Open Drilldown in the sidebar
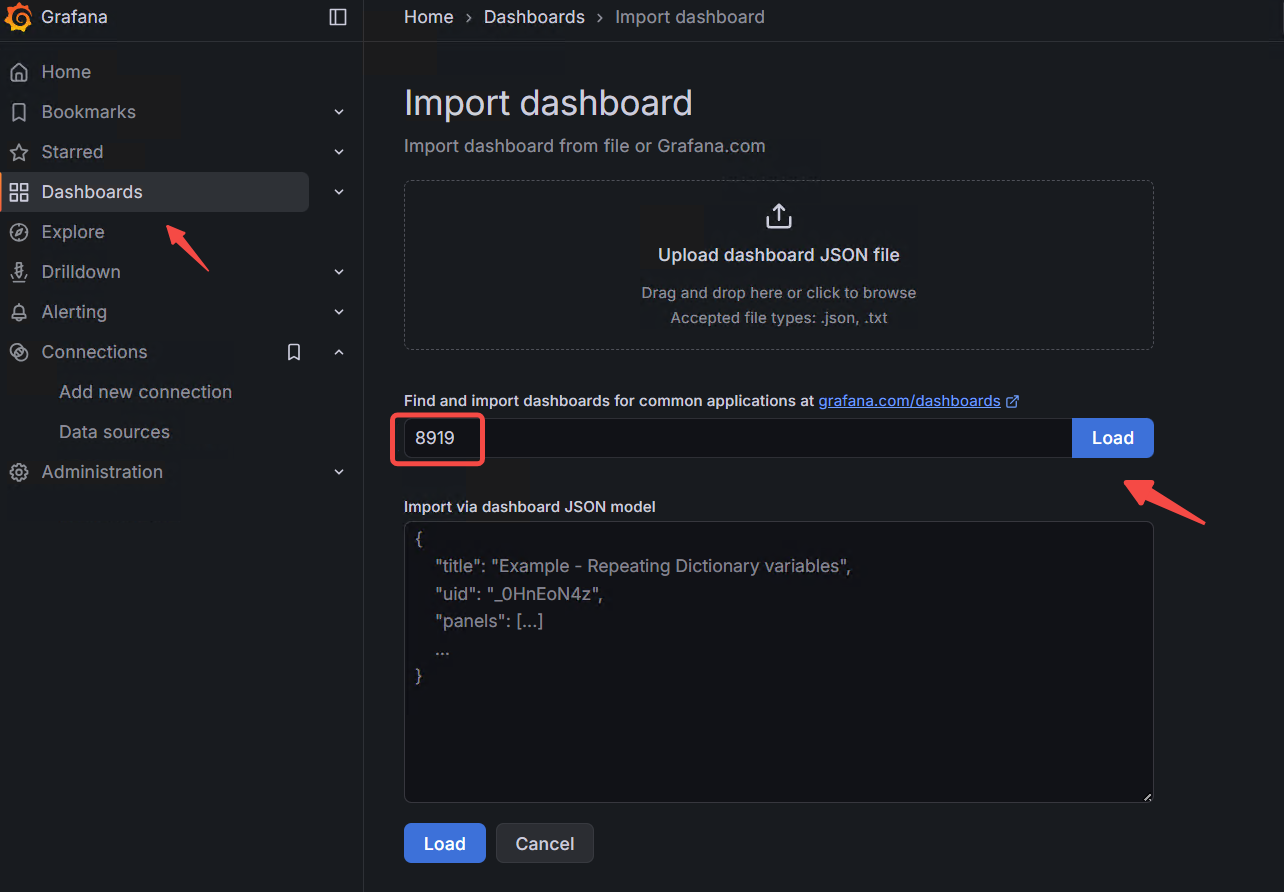Screen dimensions: 1284x892 pyautogui.click(x=81, y=272)
